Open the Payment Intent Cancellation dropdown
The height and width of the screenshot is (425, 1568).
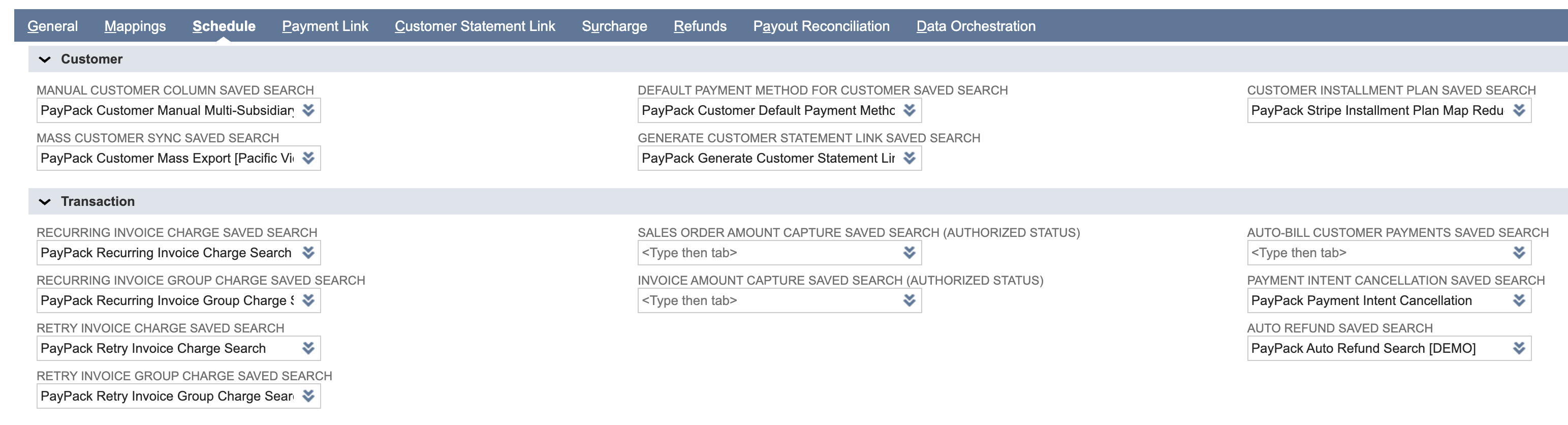(x=1519, y=300)
